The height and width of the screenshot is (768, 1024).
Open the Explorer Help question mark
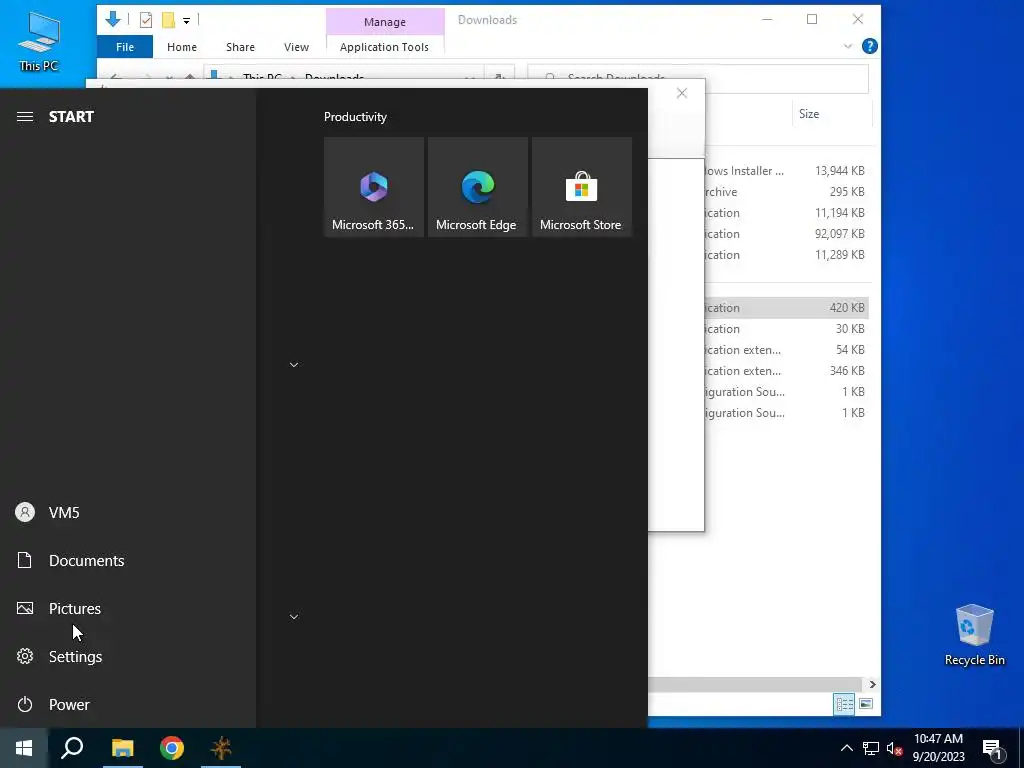tap(869, 46)
